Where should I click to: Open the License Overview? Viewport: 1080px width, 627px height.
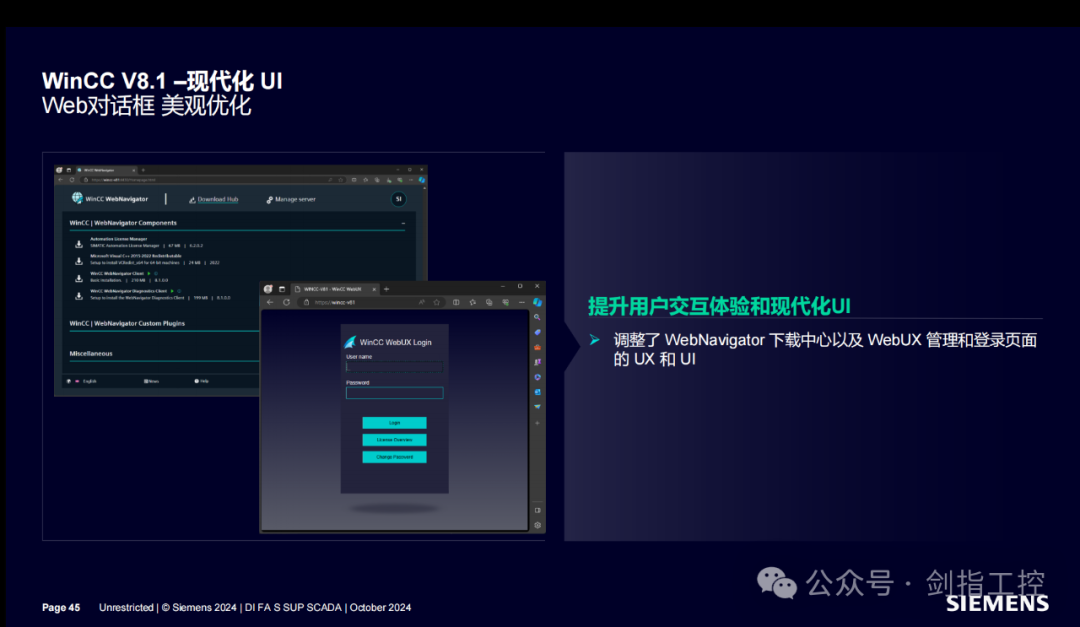[394, 440]
